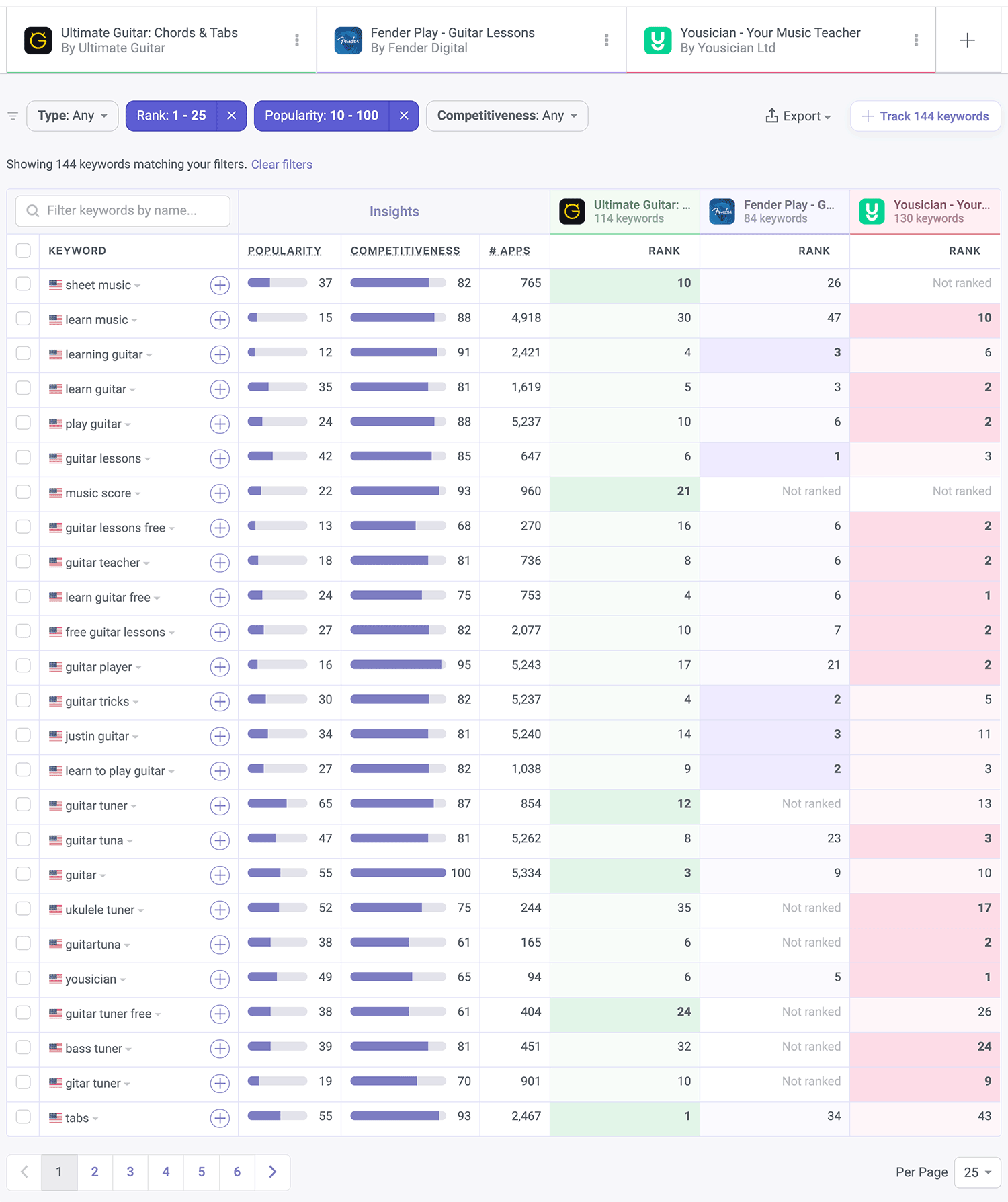
Task: Expand the 'guitartuna' keyword dropdown
Action: (x=127, y=945)
